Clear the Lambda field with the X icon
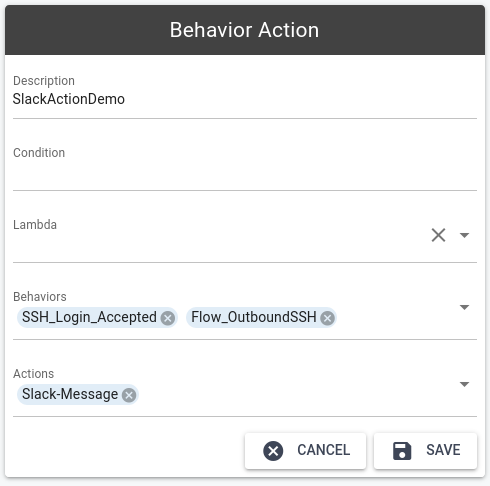This screenshot has height=486, width=490. coord(438,235)
